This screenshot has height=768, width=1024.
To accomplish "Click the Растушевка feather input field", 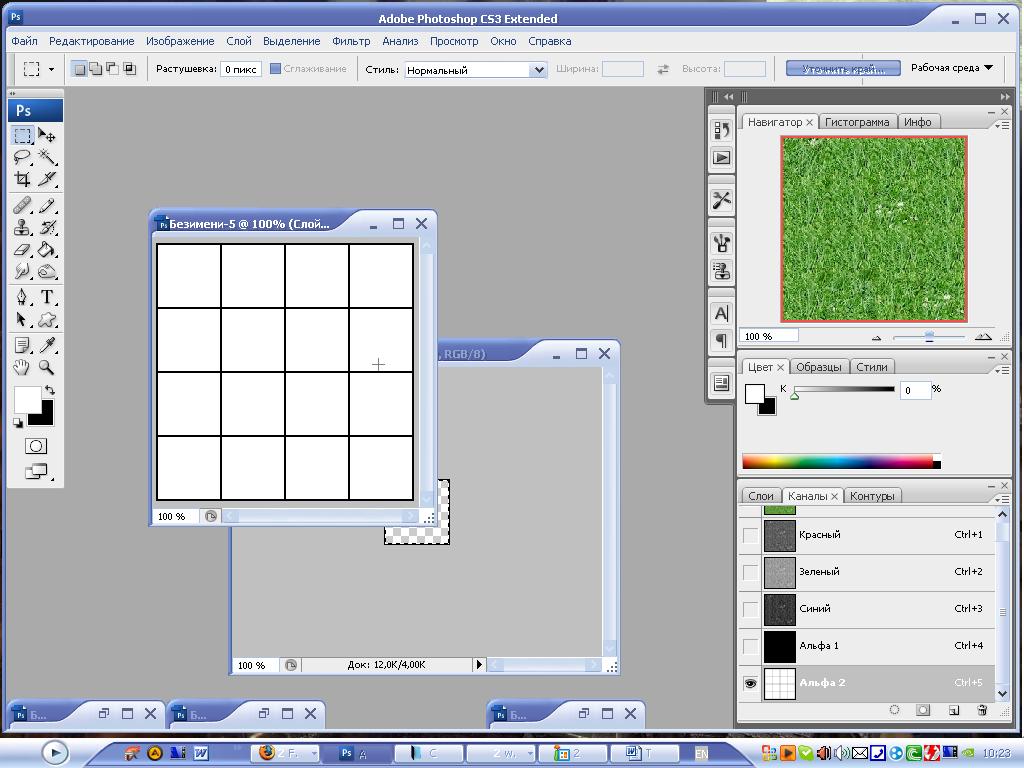I will tap(241, 69).
